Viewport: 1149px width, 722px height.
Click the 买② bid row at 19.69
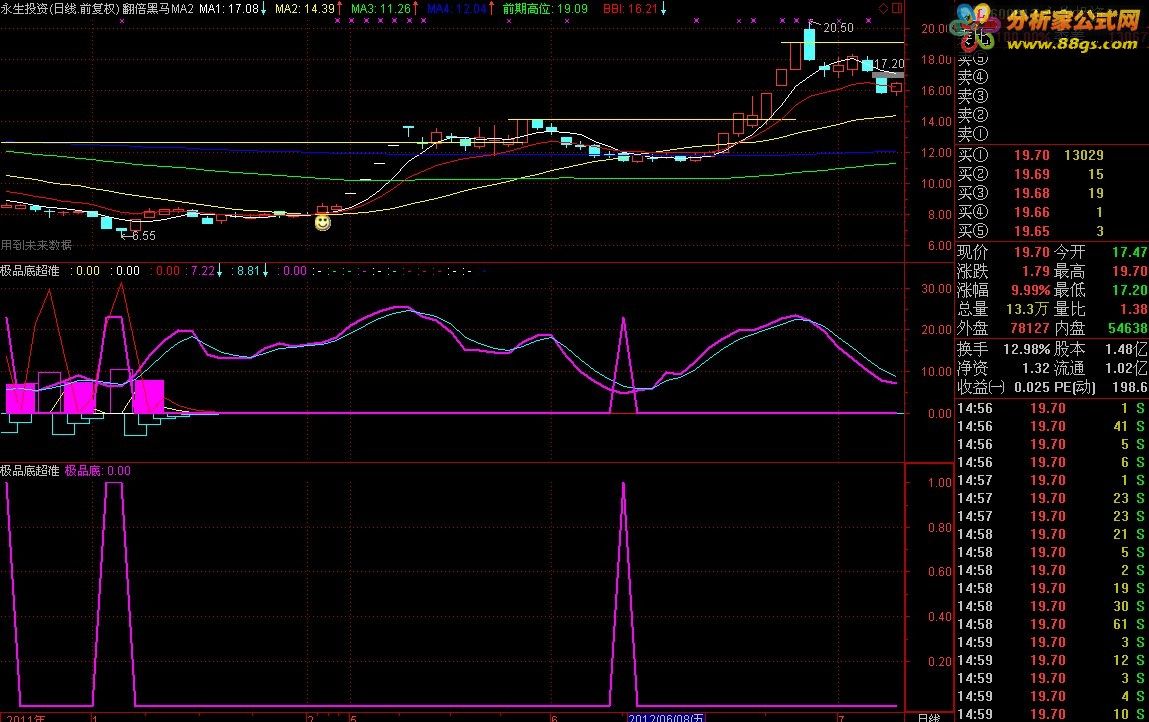point(1052,174)
